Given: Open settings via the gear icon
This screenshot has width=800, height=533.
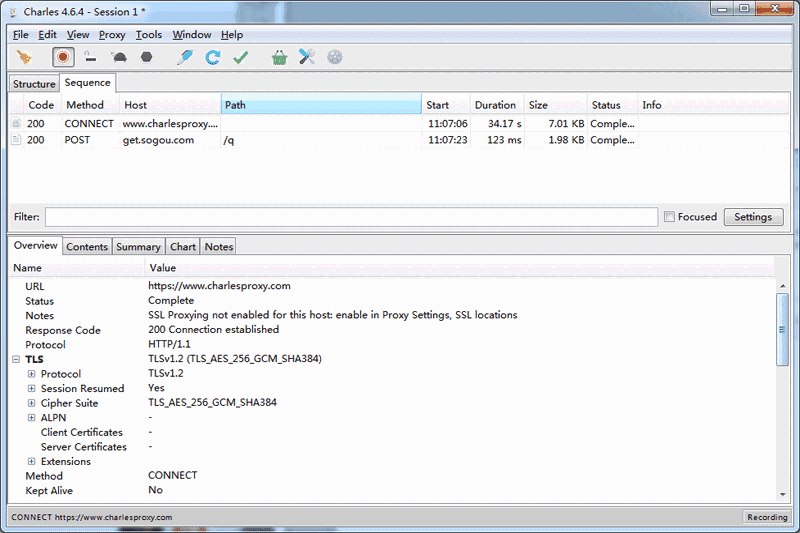Looking at the screenshot, I should pyautogui.click(x=334, y=58).
